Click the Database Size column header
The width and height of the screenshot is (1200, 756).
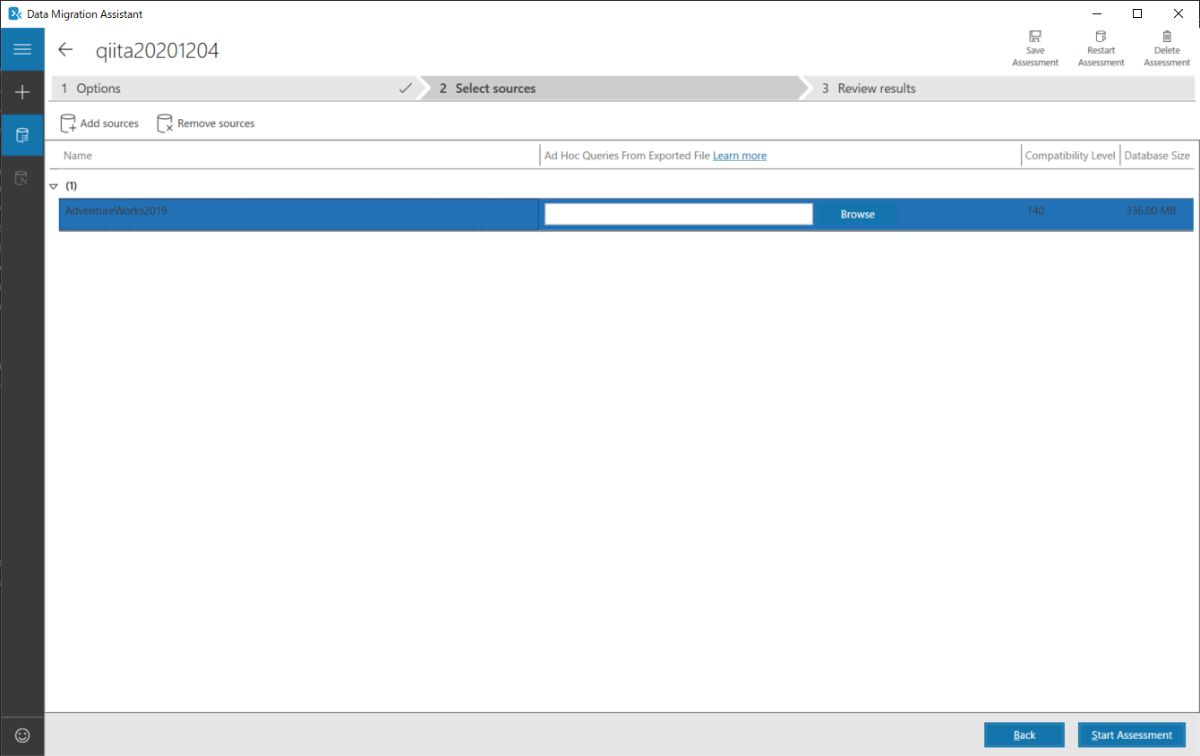tap(1157, 156)
